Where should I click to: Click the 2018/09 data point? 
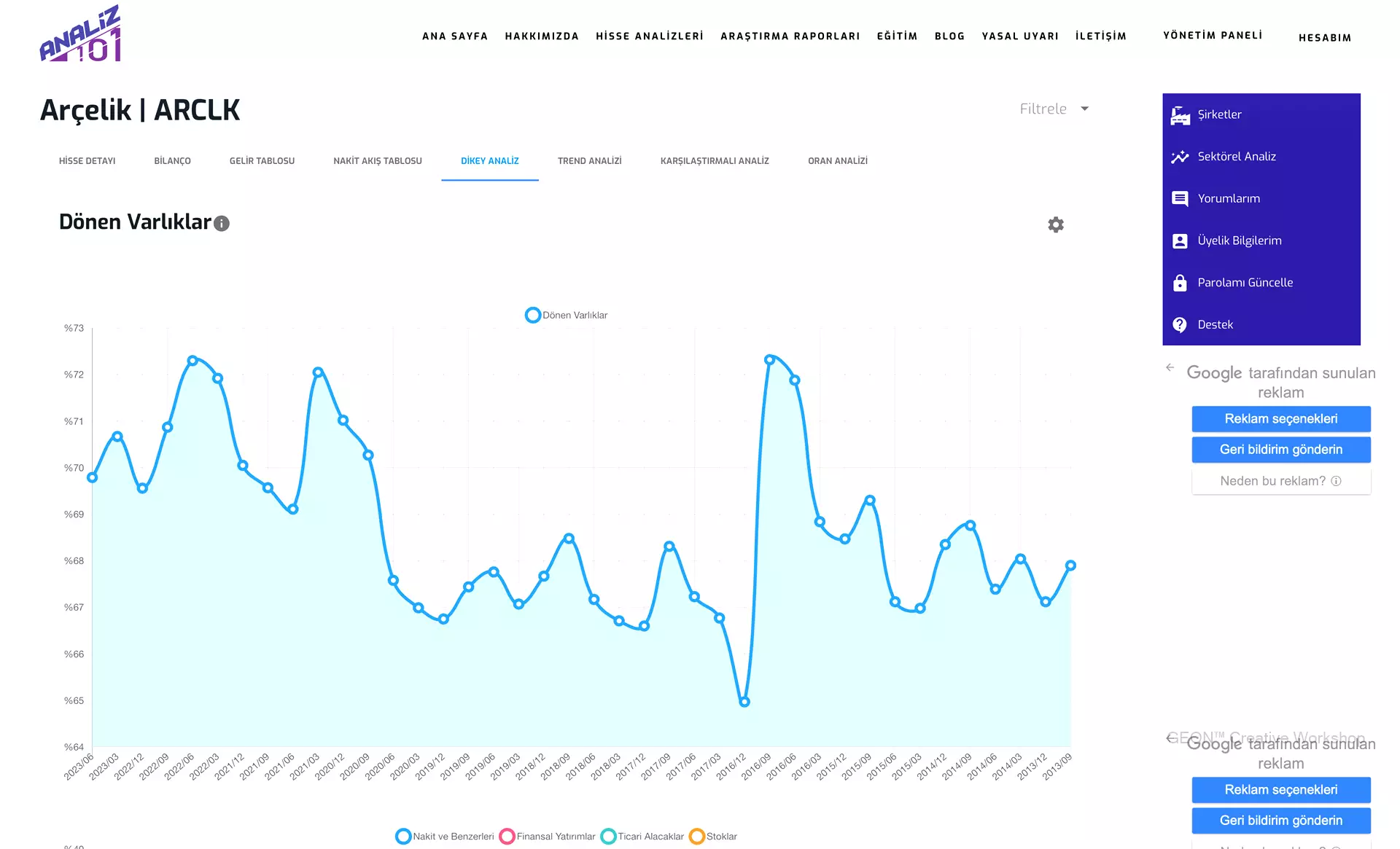click(x=569, y=538)
